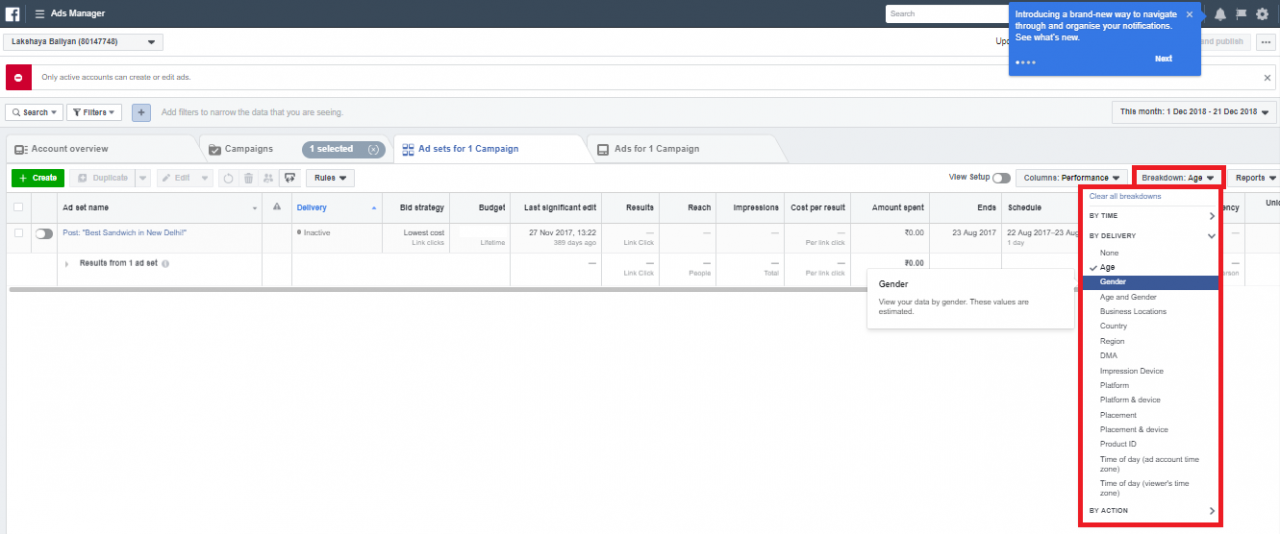1280x534 pixels.
Task: Open the Duplicate dropdown arrow
Action: pyautogui.click(x=143, y=178)
